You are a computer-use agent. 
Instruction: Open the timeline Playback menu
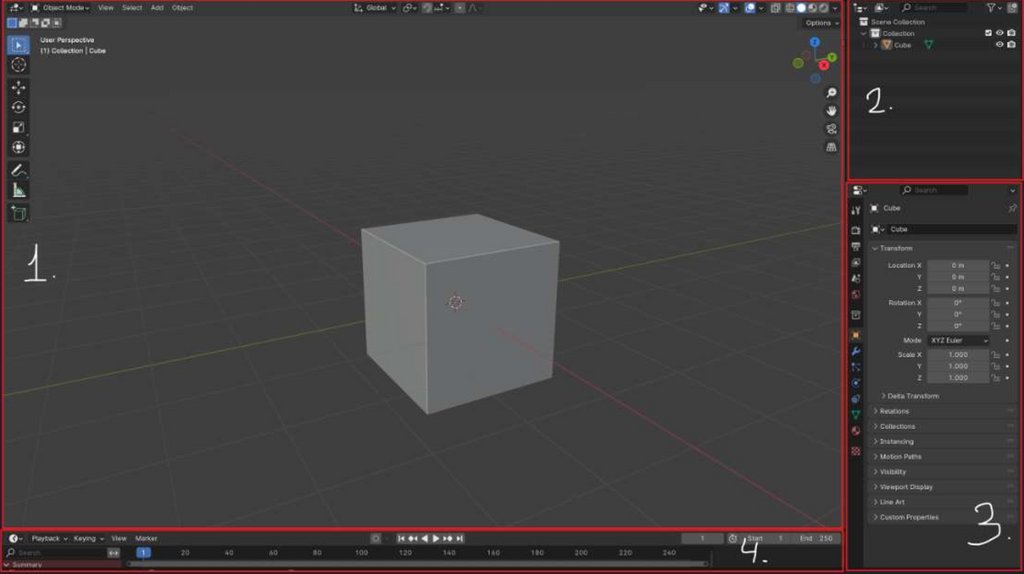[50, 539]
